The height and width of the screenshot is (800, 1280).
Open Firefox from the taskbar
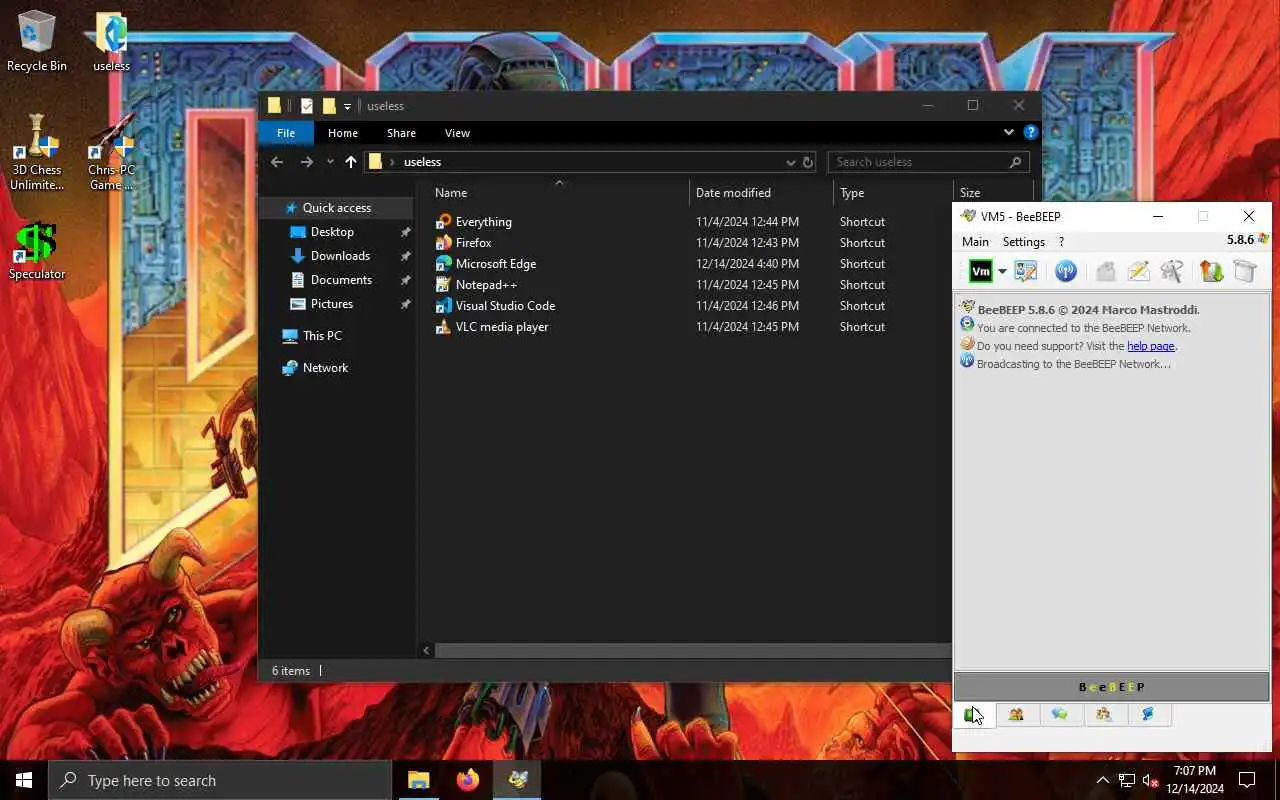pyautogui.click(x=467, y=780)
